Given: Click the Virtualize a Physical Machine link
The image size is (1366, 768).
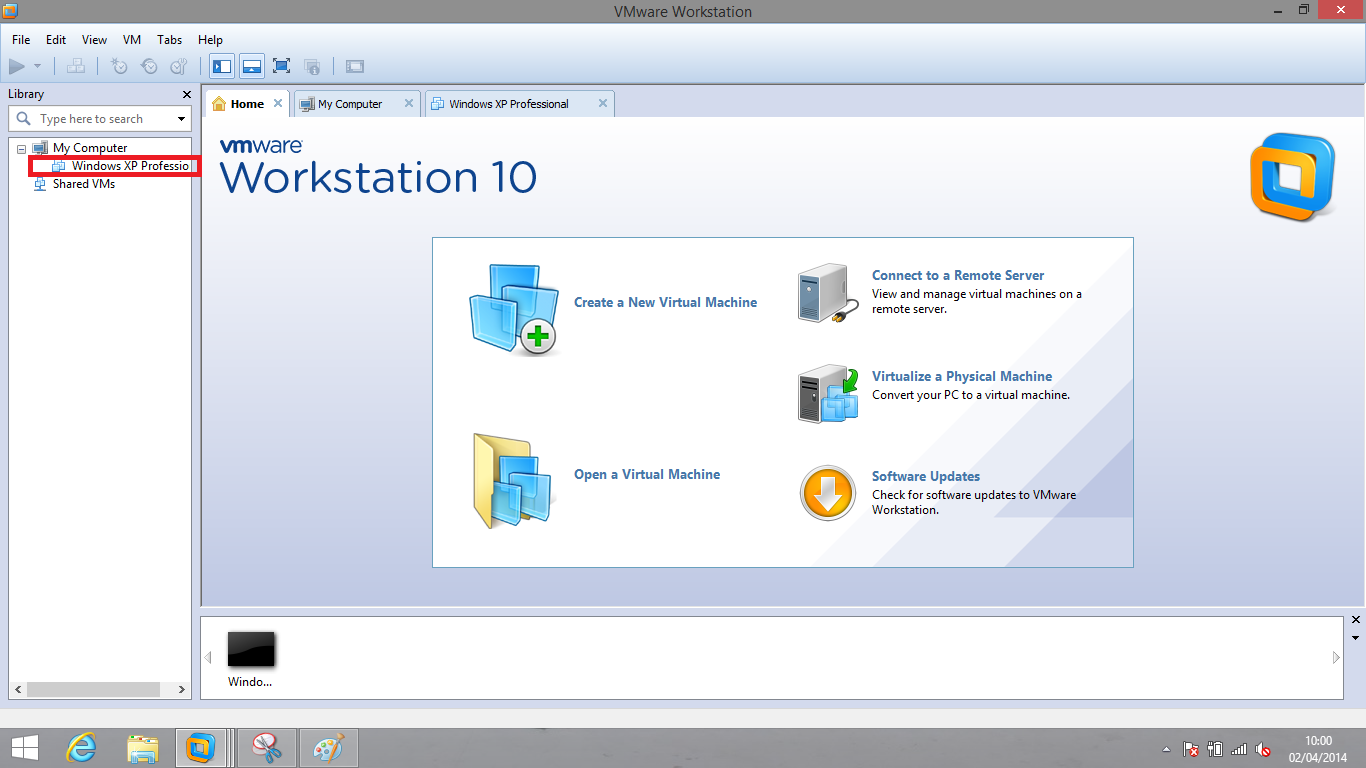Looking at the screenshot, I should pos(962,376).
